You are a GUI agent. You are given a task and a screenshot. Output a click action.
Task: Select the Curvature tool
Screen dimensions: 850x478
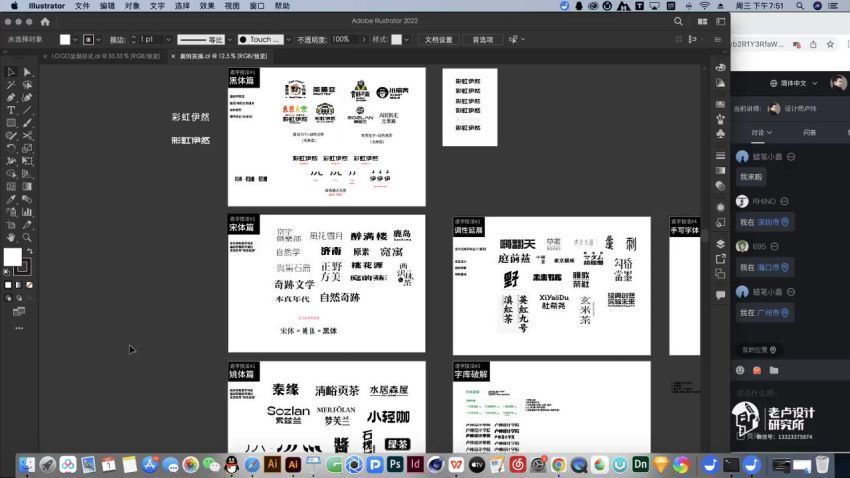pos(27,98)
